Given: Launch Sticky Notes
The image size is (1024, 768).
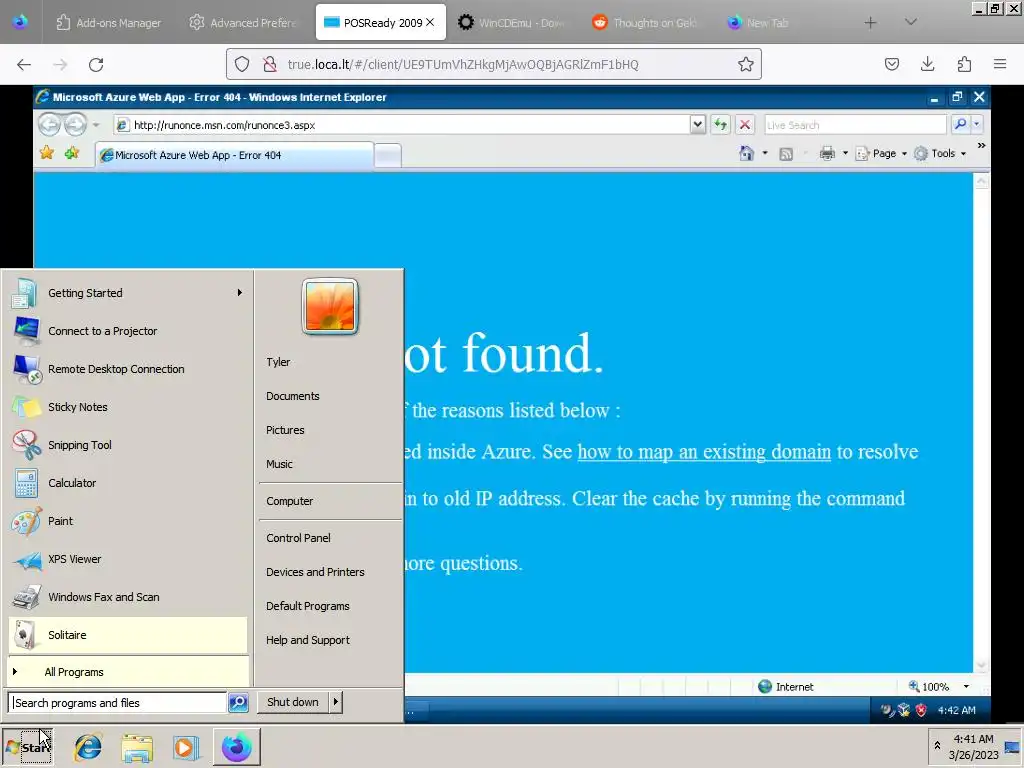Looking at the screenshot, I should (x=128, y=407).
